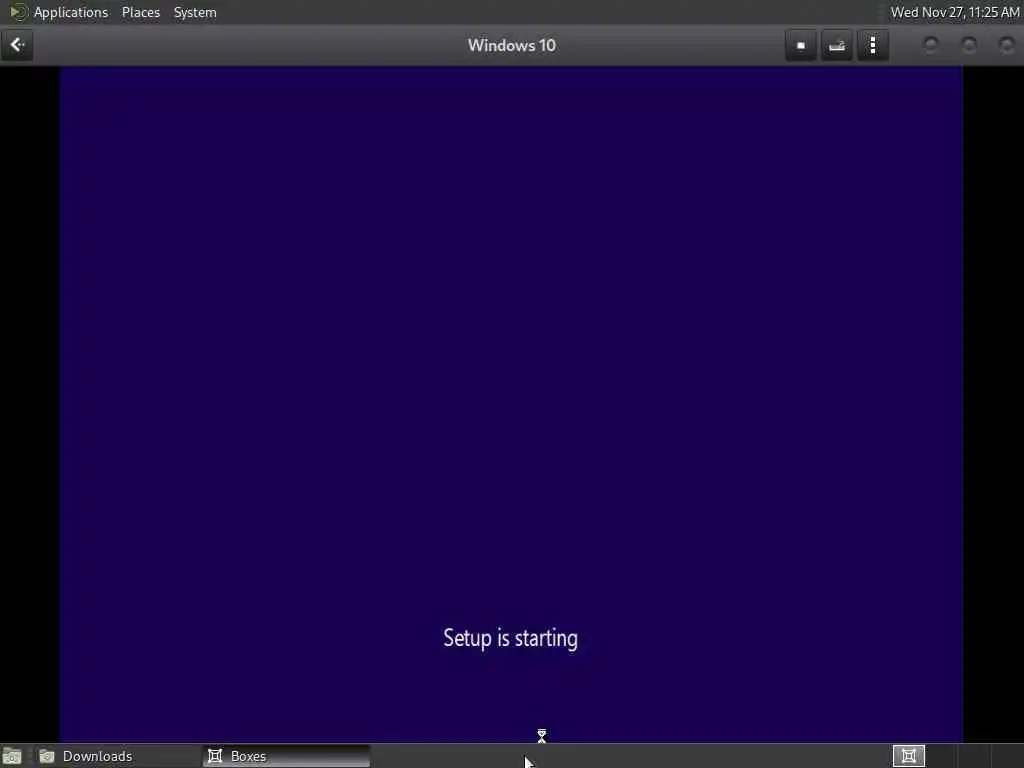
Task: Click the "Setup is starting" text
Action: coord(510,638)
